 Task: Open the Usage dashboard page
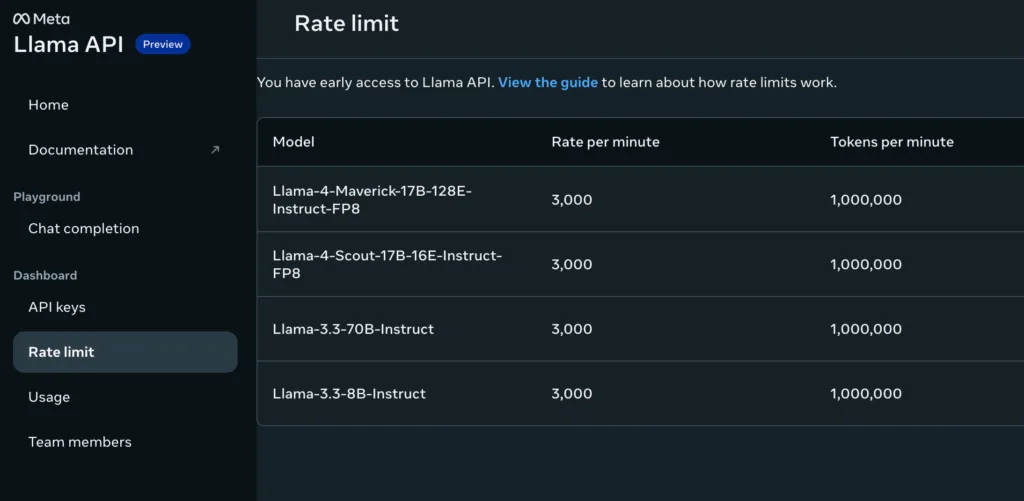49,397
